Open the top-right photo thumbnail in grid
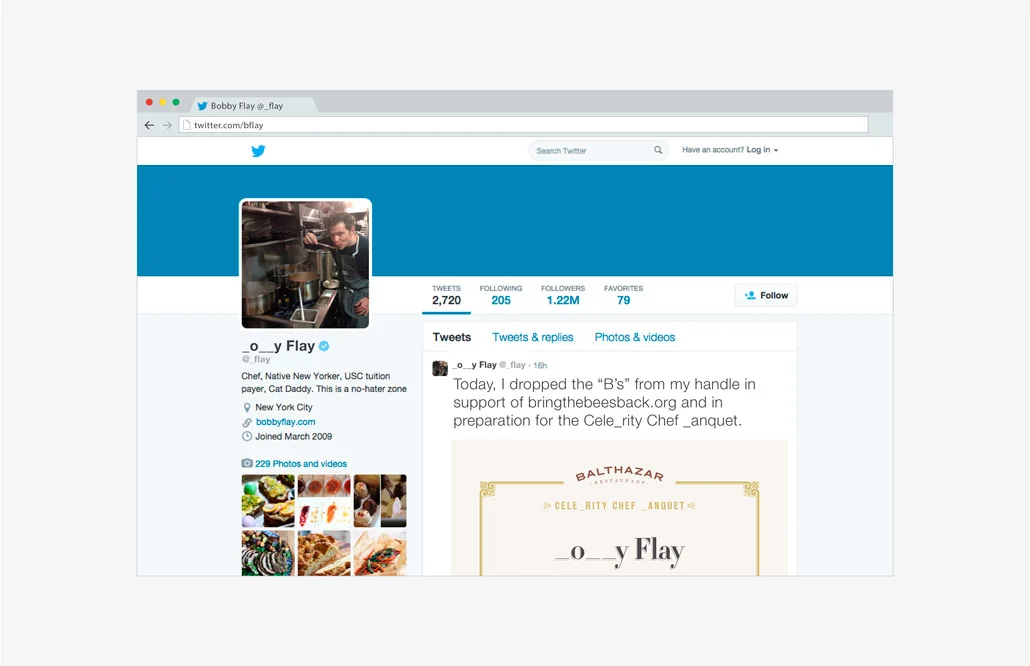This screenshot has width=1030, height=666. (x=380, y=500)
